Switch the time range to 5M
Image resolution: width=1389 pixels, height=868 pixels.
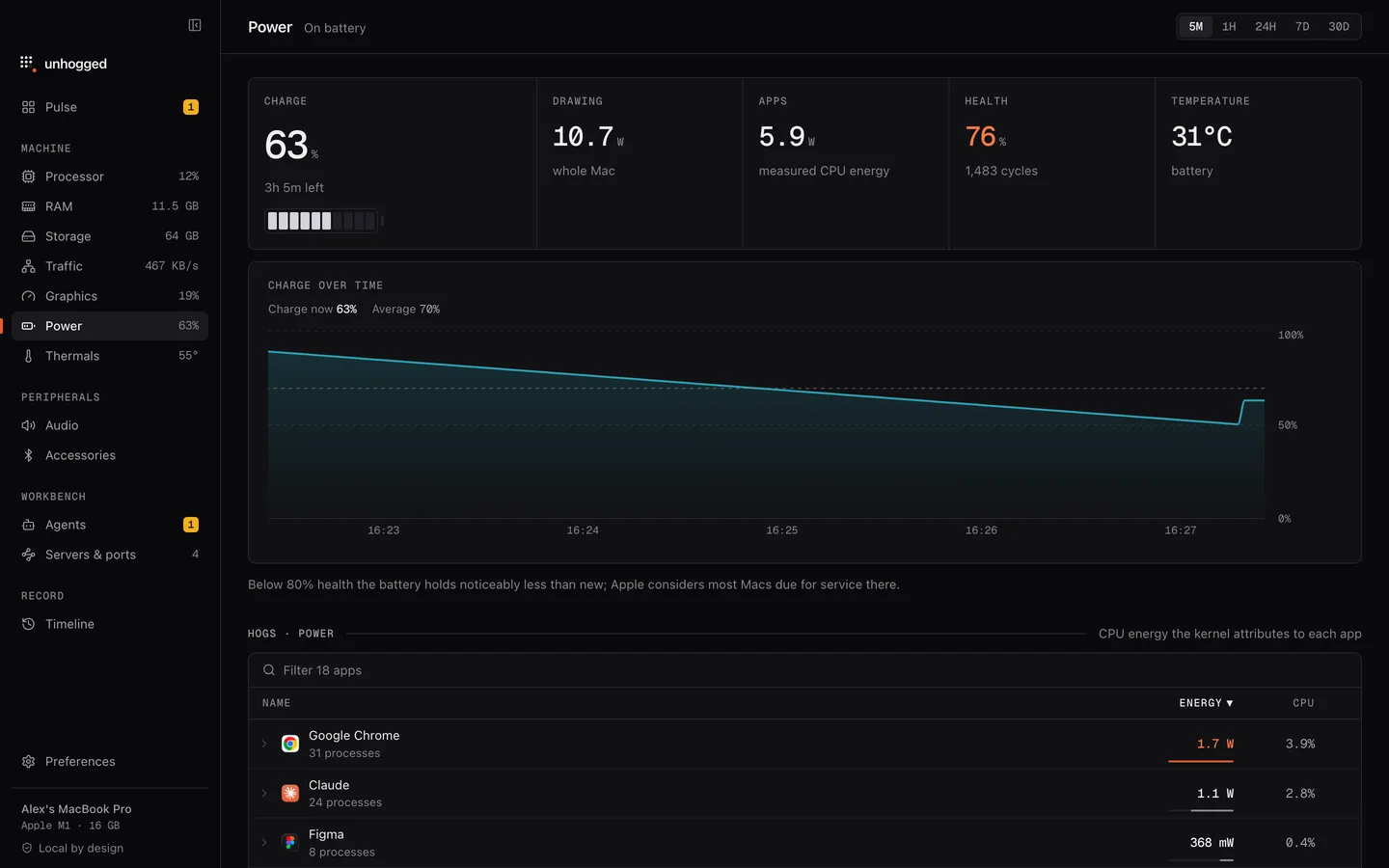click(1196, 26)
